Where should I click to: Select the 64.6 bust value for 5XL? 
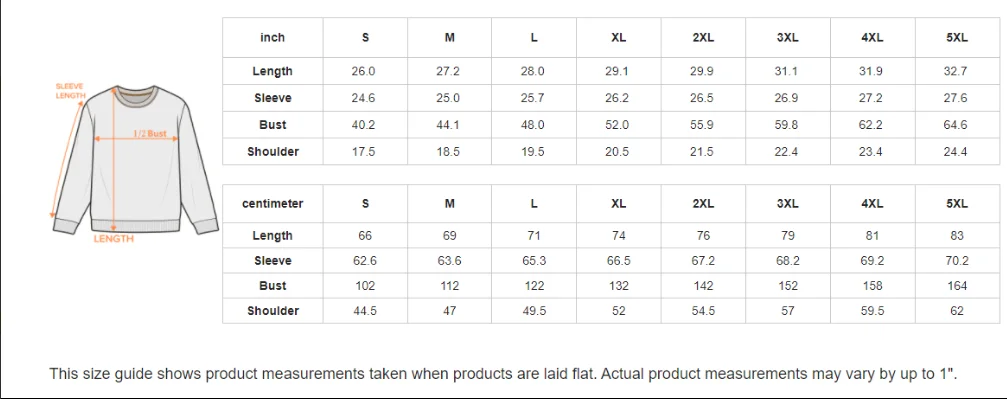(x=956, y=125)
